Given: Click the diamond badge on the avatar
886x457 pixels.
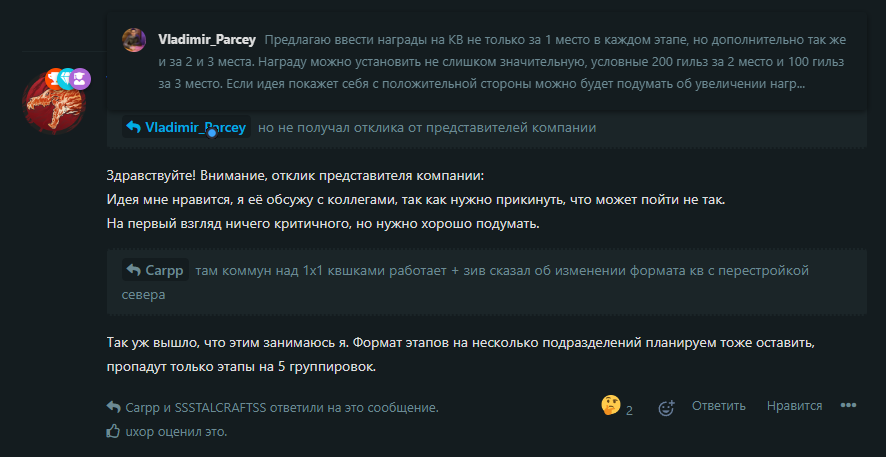Looking at the screenshot, I should (x=68, y=79).
